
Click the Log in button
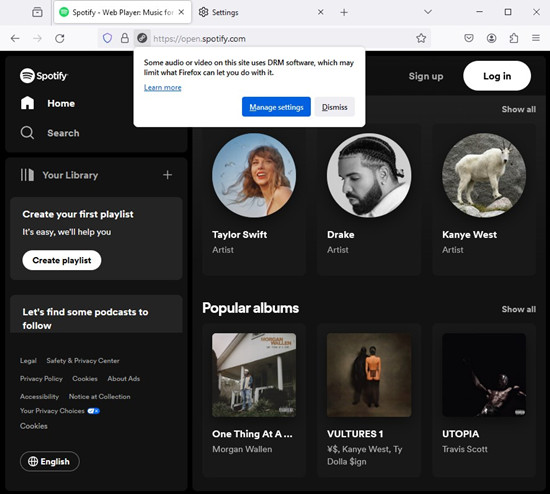tap(497, 76)
